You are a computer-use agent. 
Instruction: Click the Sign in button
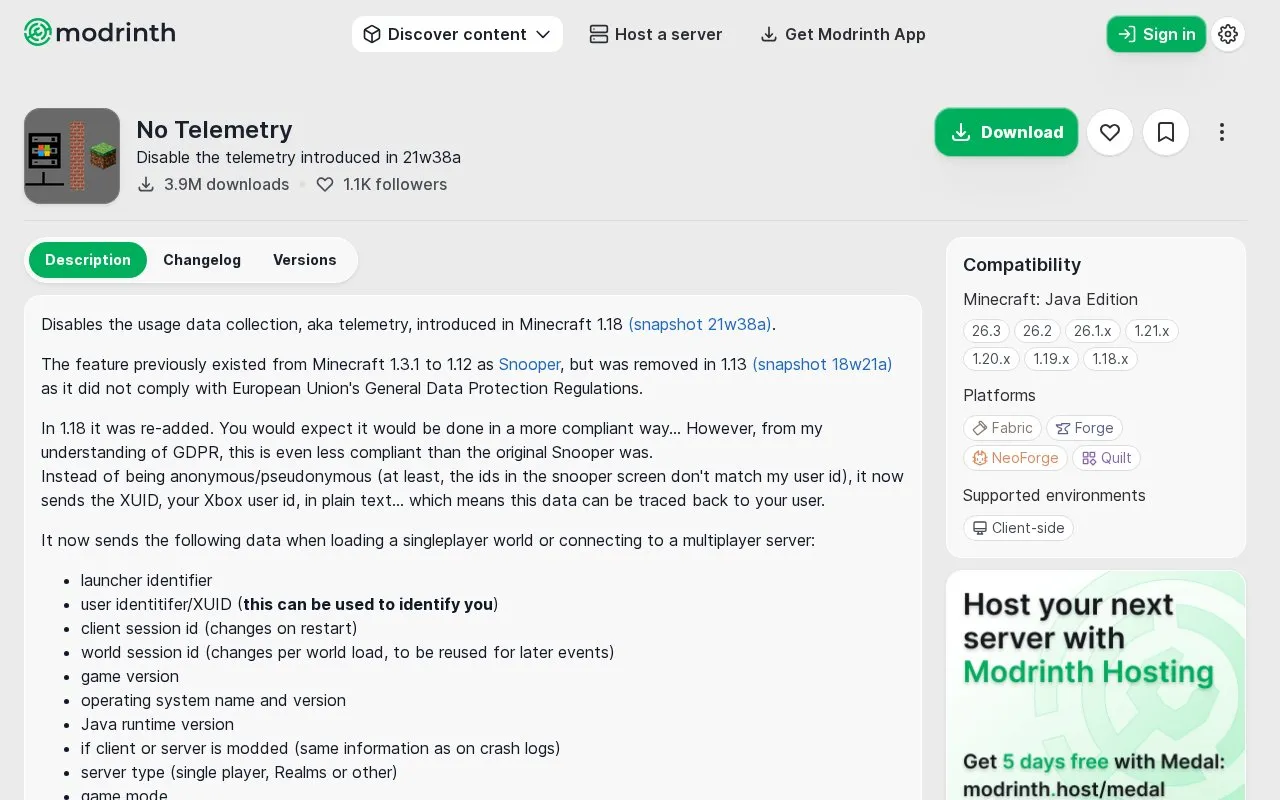[x=1156, y=34]
